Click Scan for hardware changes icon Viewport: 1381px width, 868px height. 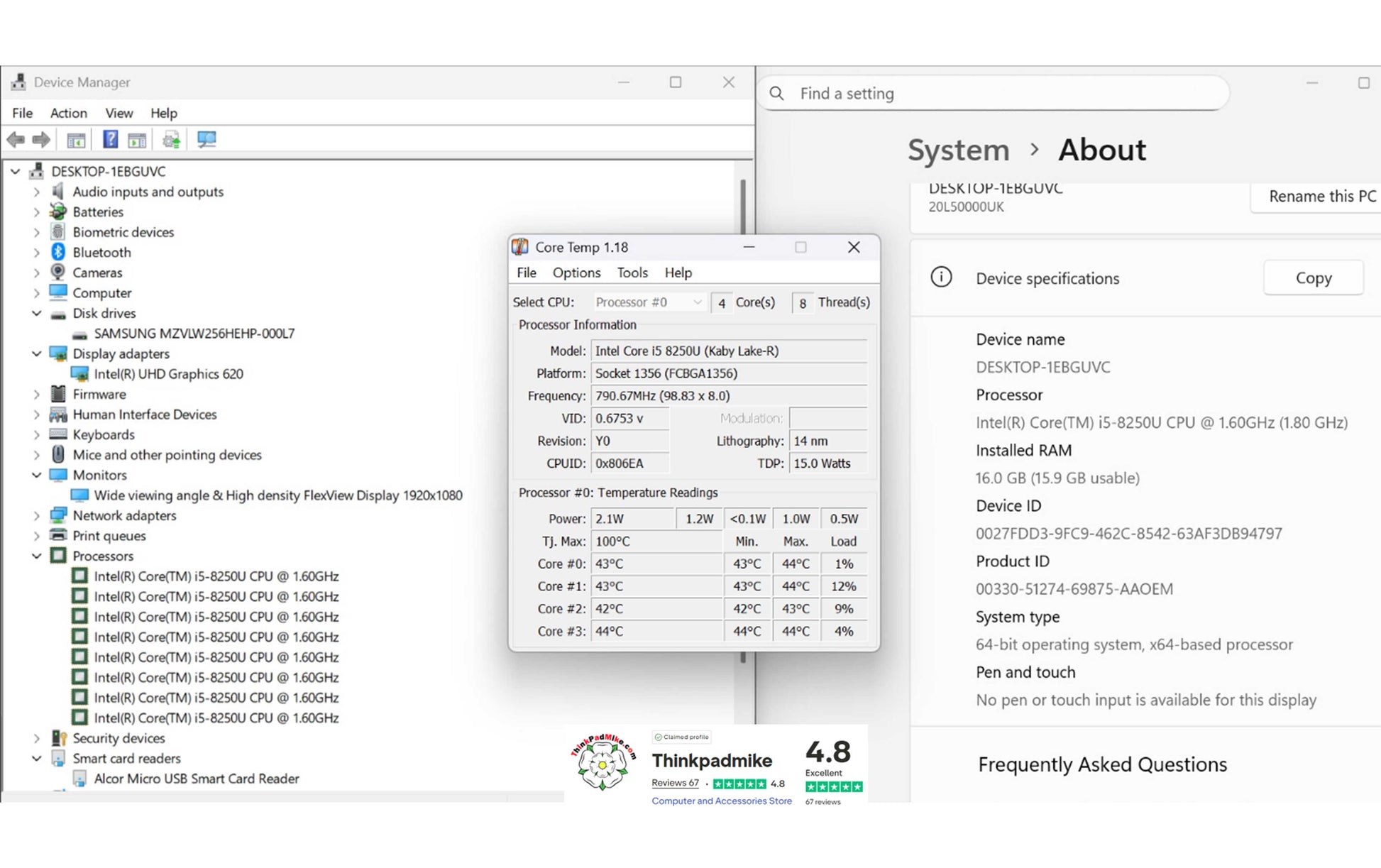(207, 139)
